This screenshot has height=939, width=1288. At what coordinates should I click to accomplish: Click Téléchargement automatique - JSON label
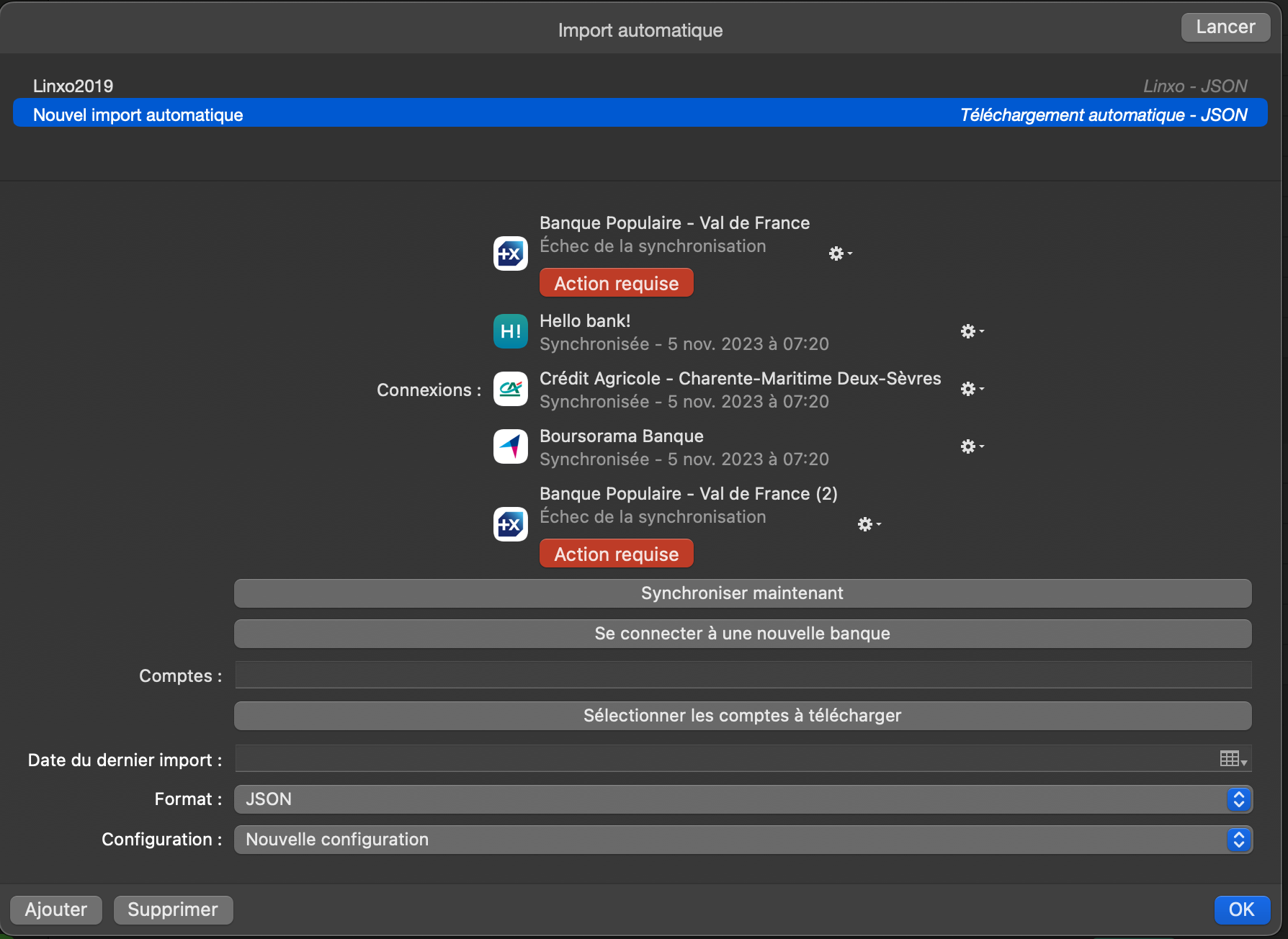coord(1104,115)
